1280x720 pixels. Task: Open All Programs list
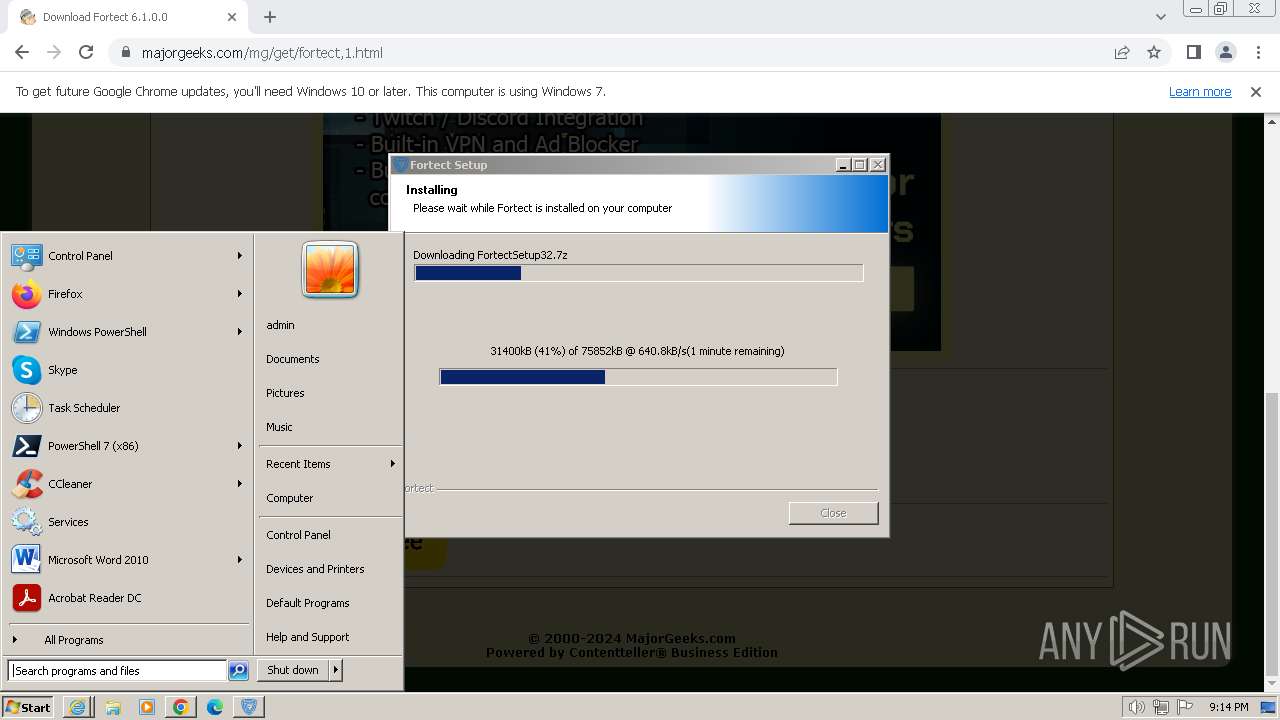74,640
